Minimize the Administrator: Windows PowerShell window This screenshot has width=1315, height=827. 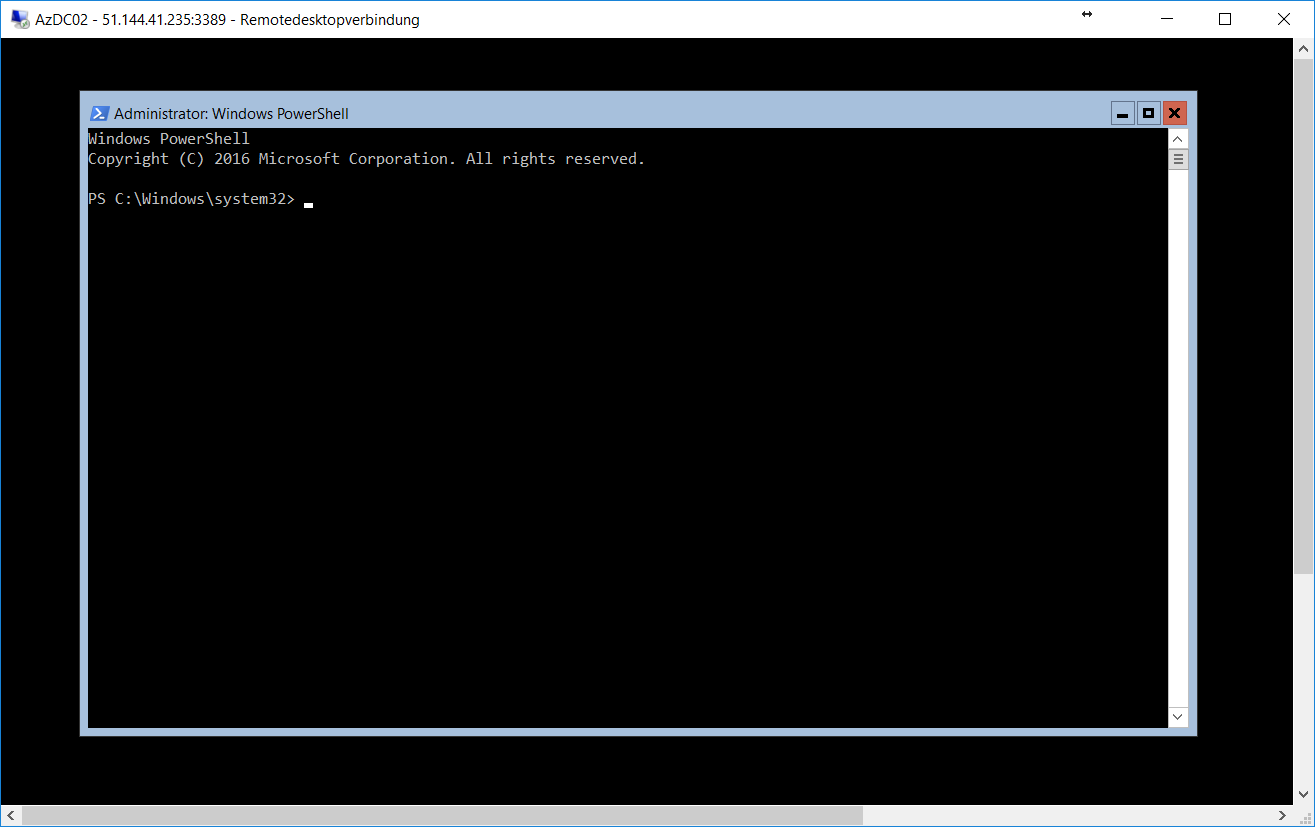tap(1123, 113)
